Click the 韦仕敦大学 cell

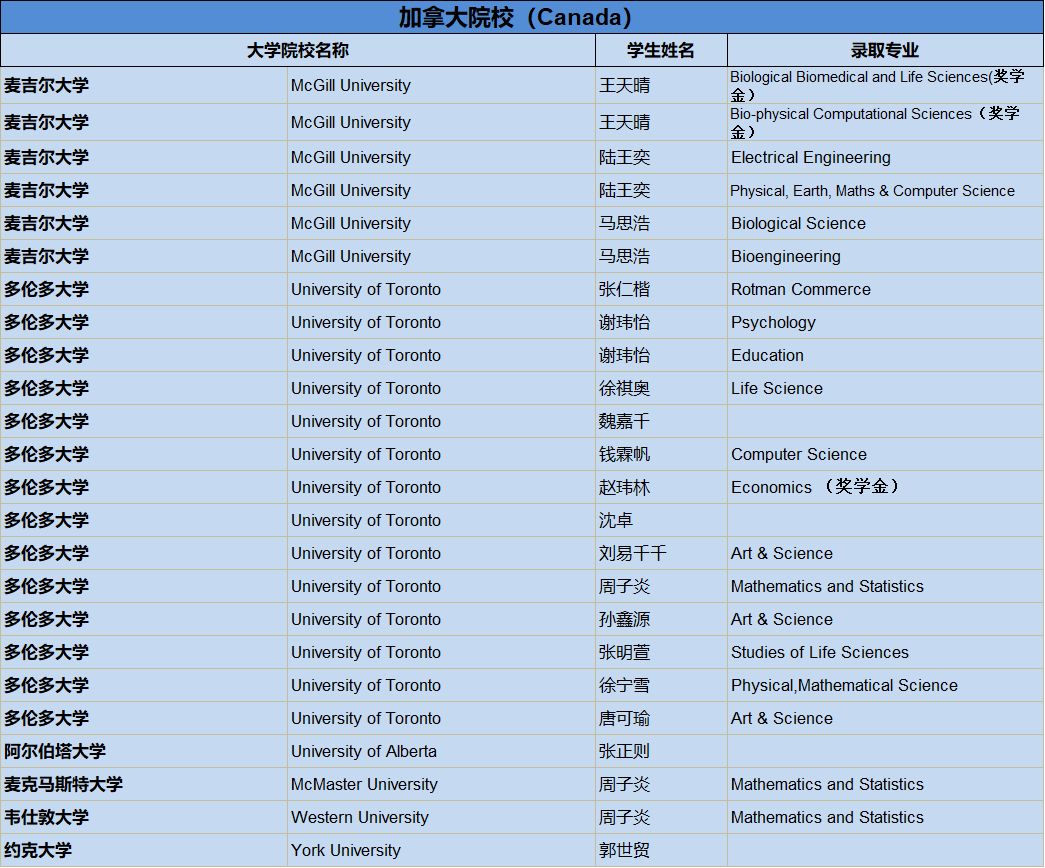(144, 817)
